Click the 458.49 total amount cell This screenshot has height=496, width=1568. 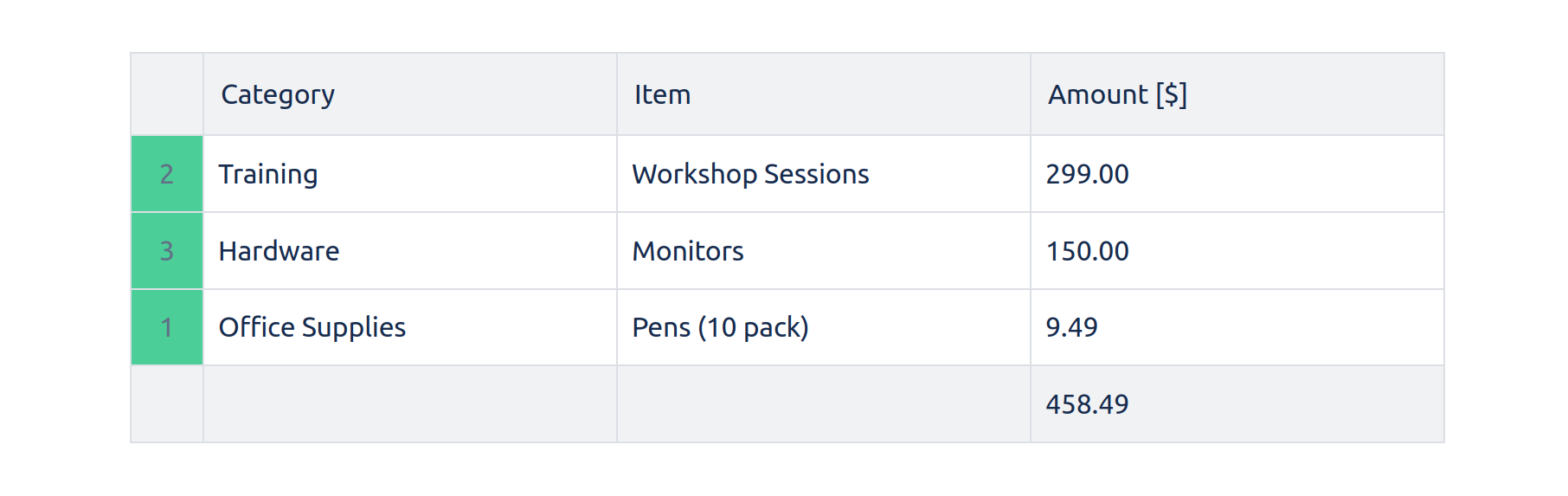coord(1087,404)
